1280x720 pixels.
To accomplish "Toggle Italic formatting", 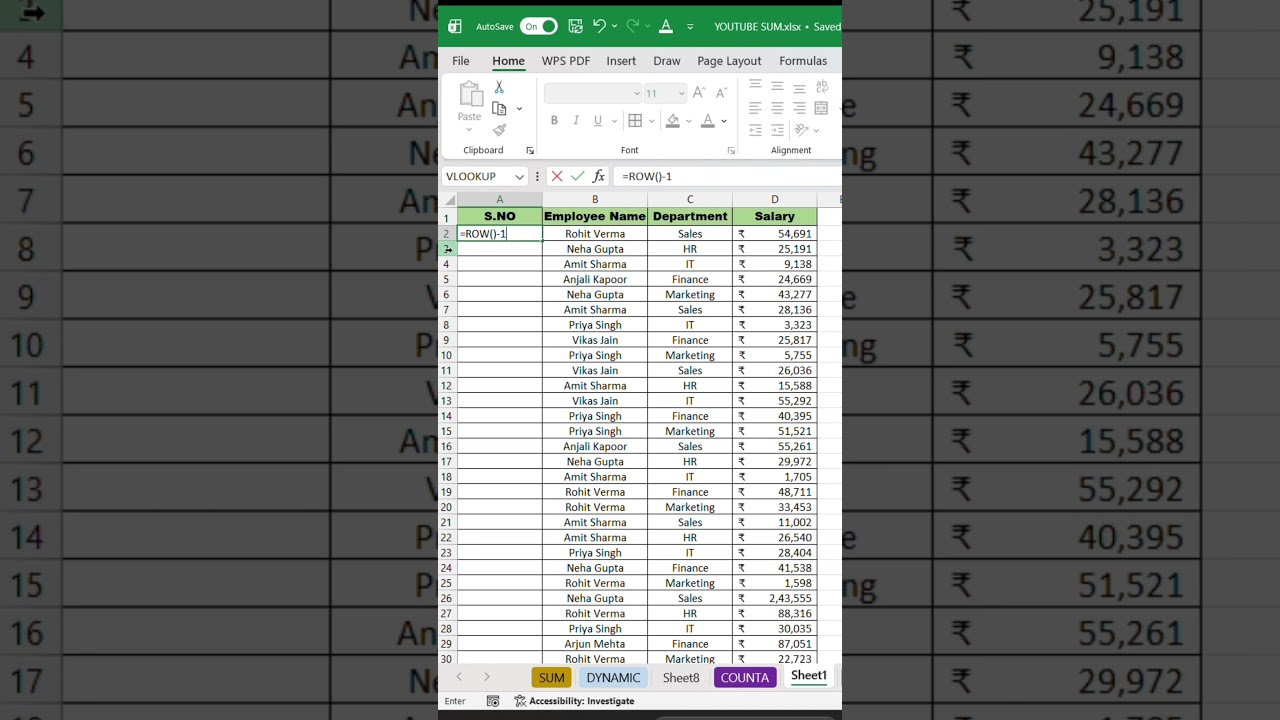I will coord(576,121).
